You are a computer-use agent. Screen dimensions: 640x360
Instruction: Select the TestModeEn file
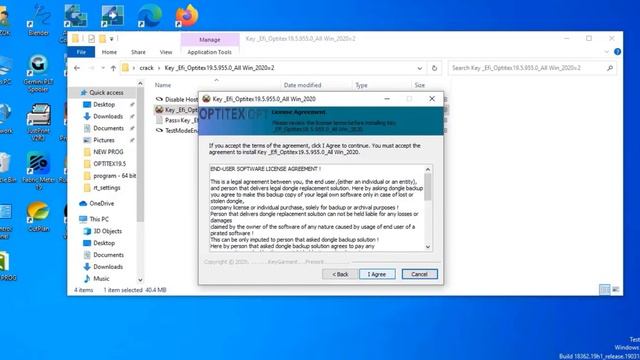click(177, 131)
